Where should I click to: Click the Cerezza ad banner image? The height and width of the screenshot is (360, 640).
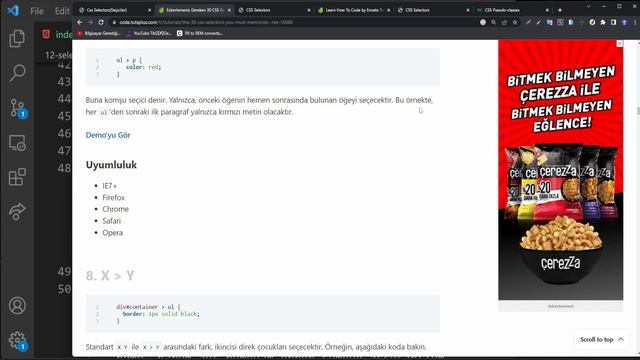click(560, 170)
